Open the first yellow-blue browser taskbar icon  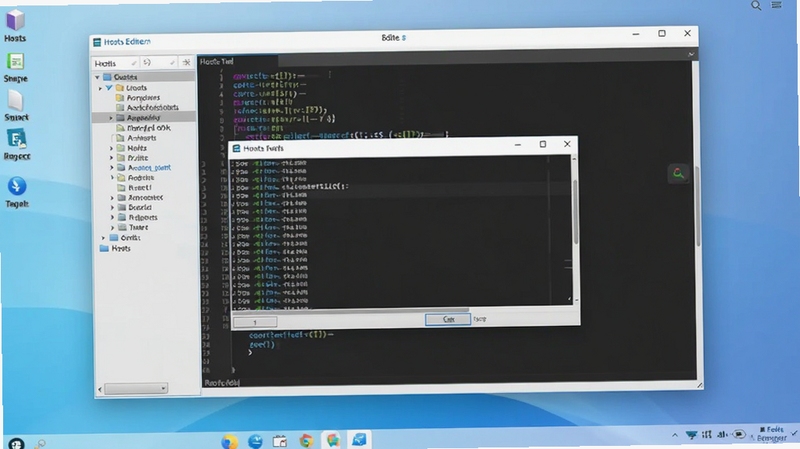[x=230, y=441]
